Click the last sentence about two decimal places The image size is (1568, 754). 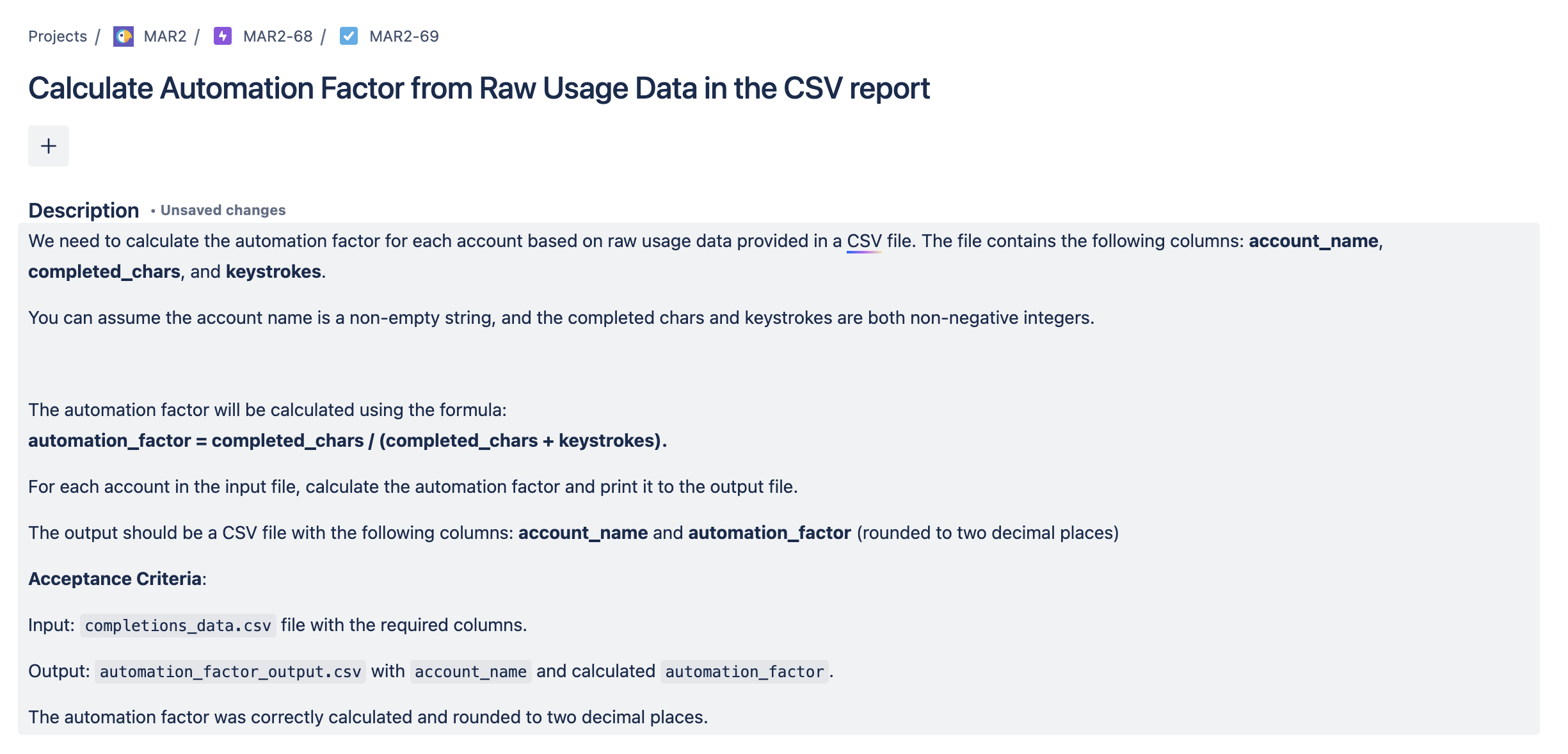click(x=368, y=718)
